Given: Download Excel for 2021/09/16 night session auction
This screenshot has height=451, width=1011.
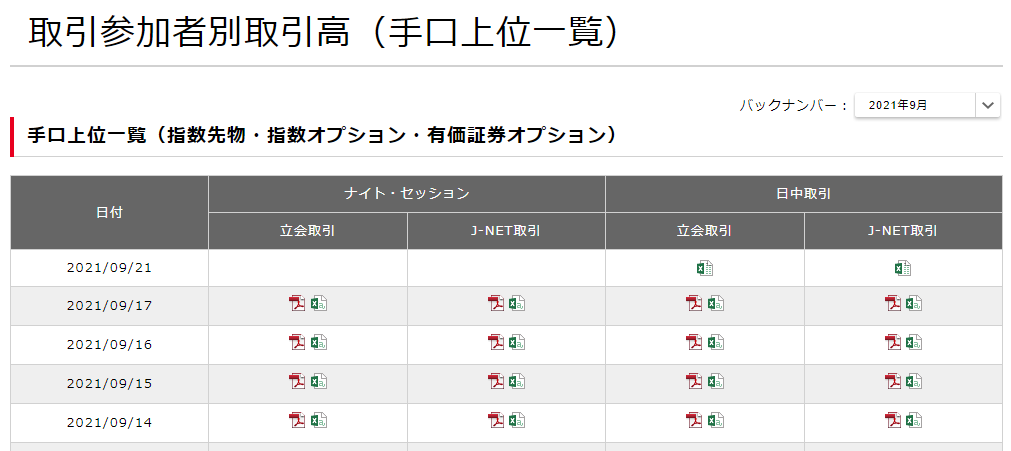Looking at the screenshot, I should tap(319, 343).
